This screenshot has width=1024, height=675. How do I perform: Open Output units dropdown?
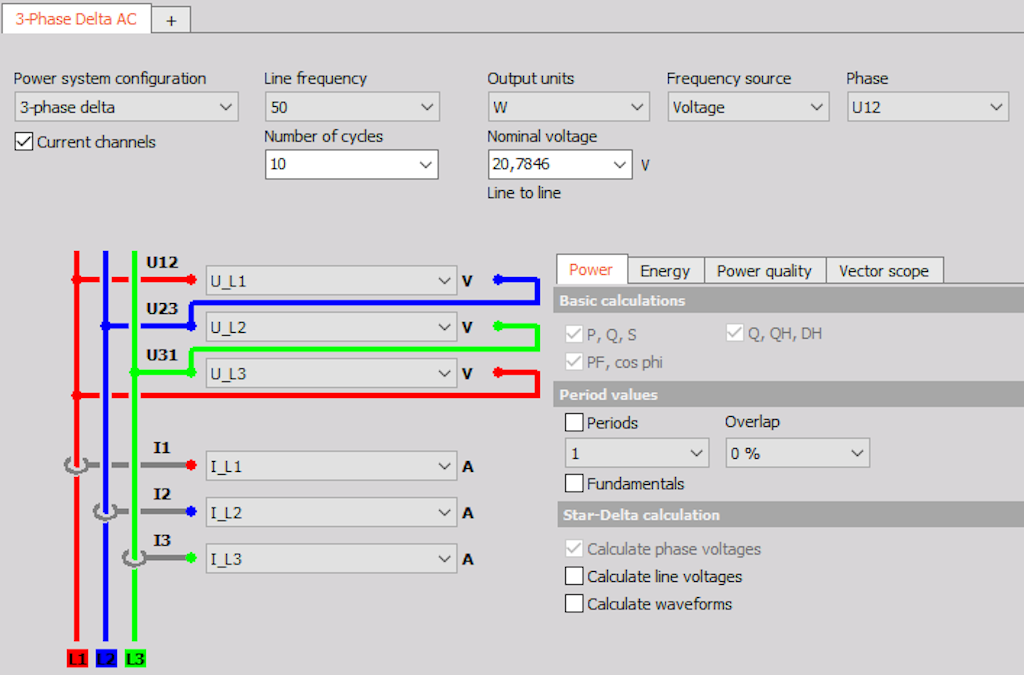pyautogui.click(x=568, y=107)
